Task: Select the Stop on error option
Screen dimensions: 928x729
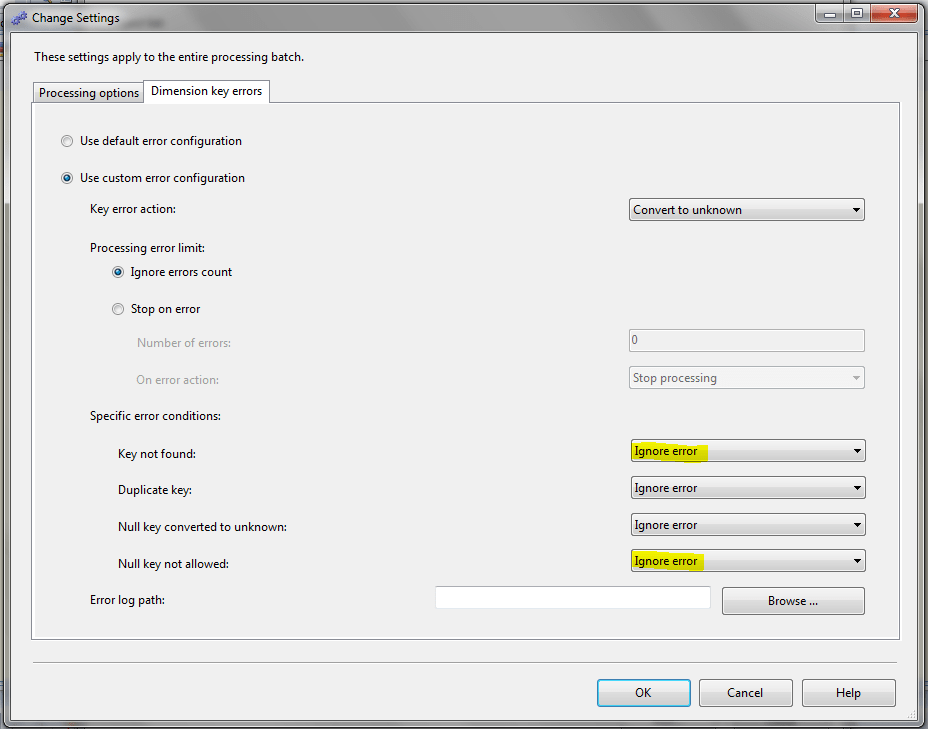Action: point(118,308)
